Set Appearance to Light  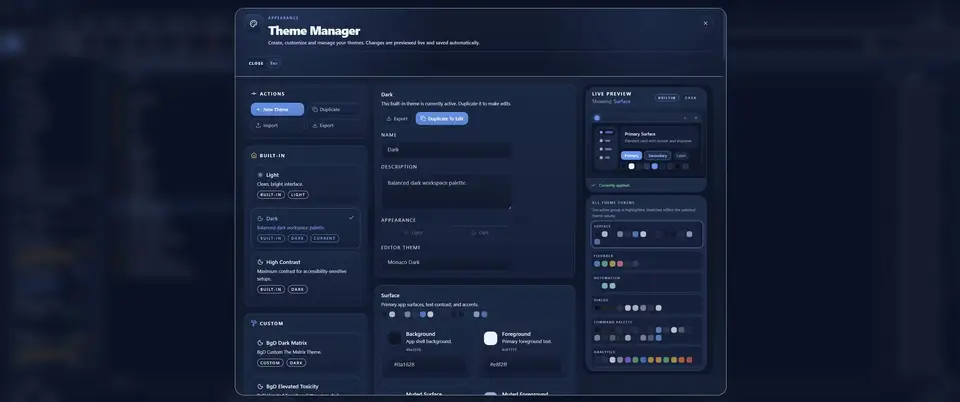pos(413,233)
